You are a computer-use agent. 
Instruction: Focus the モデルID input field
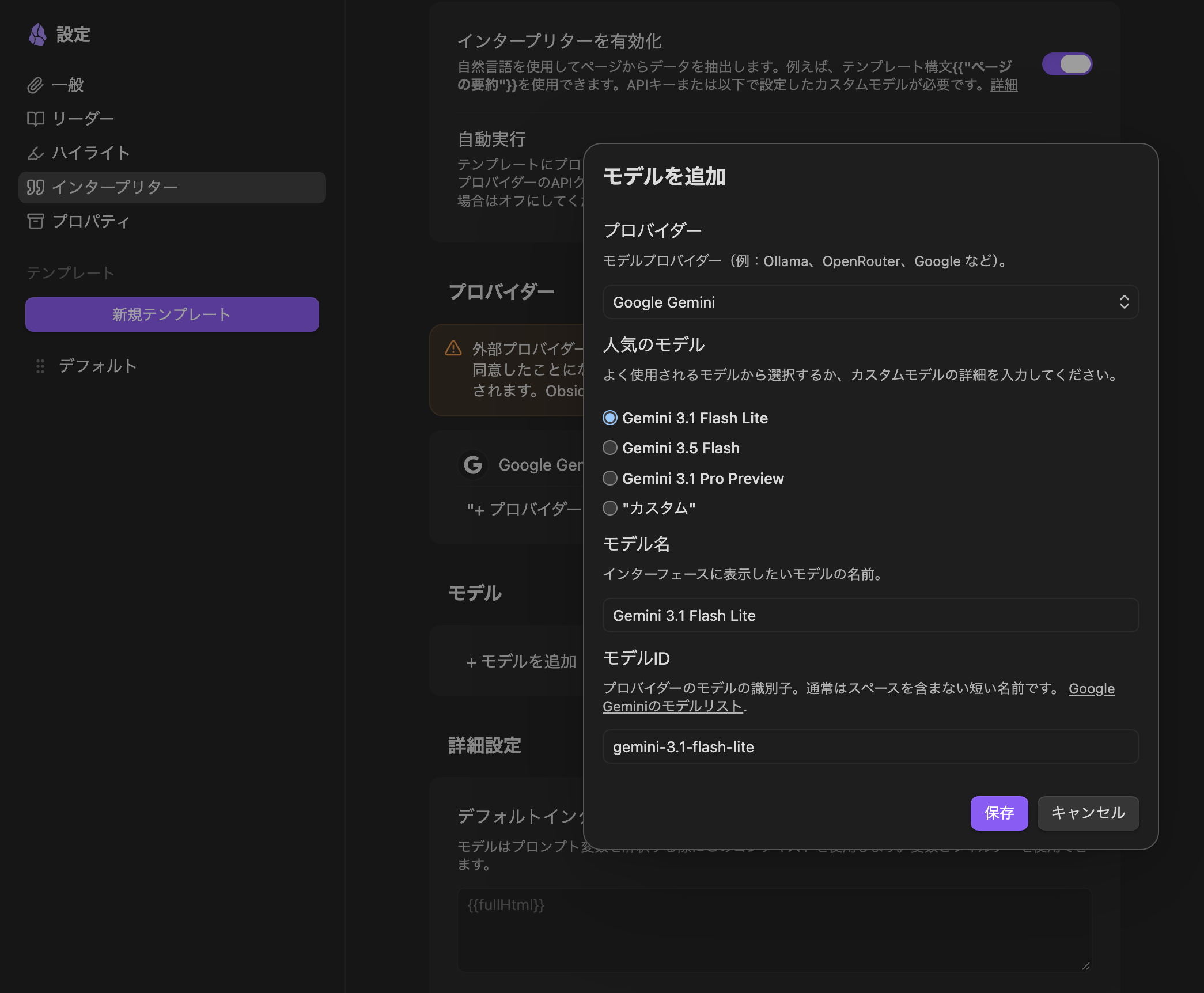click(x=870, y=747)
